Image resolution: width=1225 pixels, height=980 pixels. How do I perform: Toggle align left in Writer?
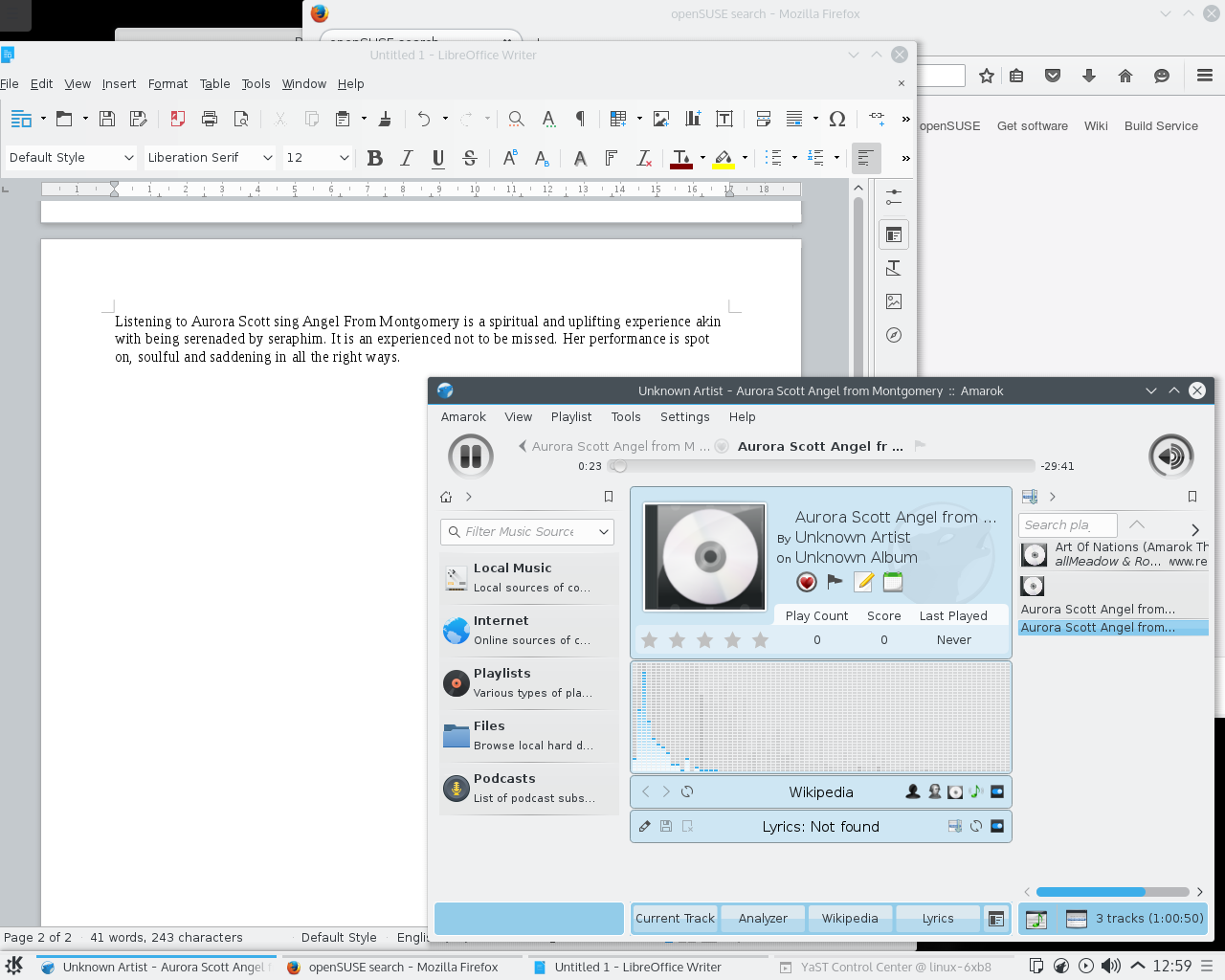866,158
